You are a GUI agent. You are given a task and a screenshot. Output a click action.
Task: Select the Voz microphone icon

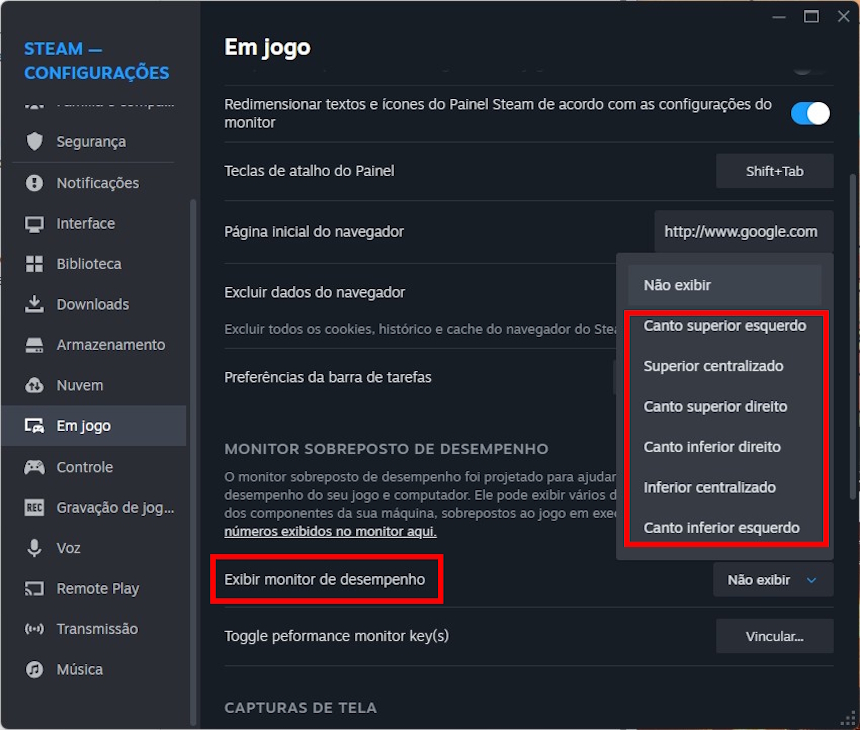click(x=36, y=547)
